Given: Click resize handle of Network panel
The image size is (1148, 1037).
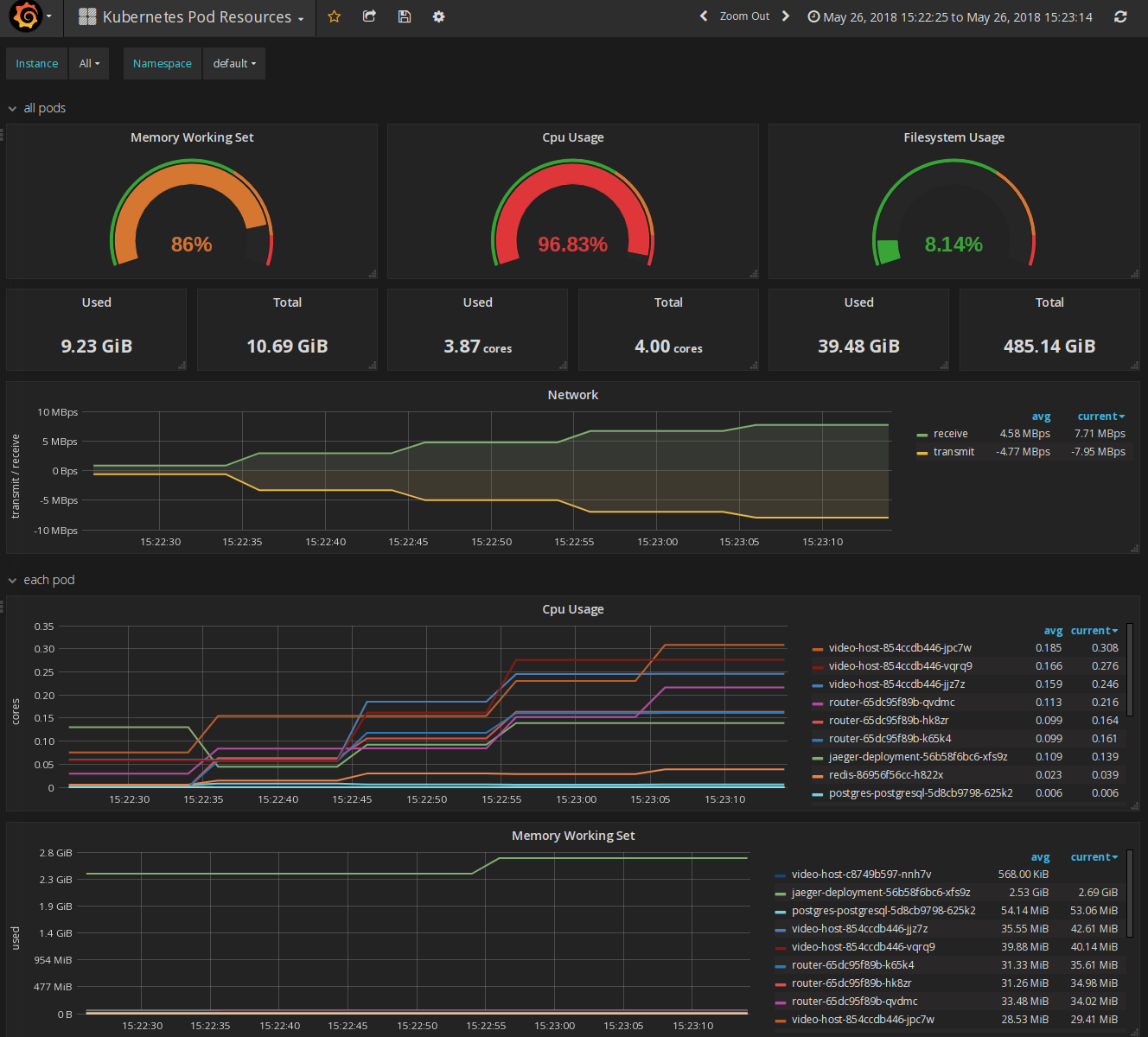Looking at the screenshot, I should tap(1134, 549).
